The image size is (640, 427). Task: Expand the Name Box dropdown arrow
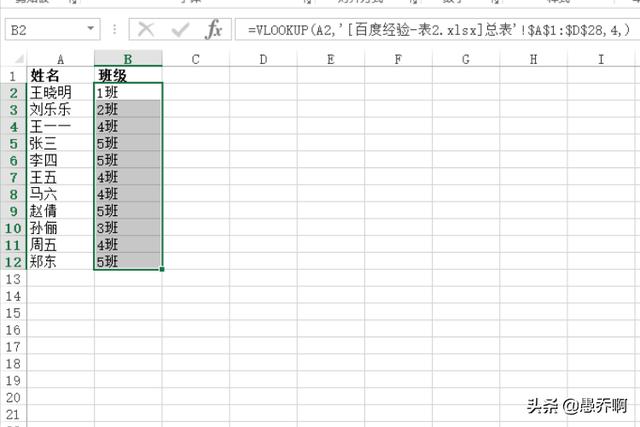92,29
